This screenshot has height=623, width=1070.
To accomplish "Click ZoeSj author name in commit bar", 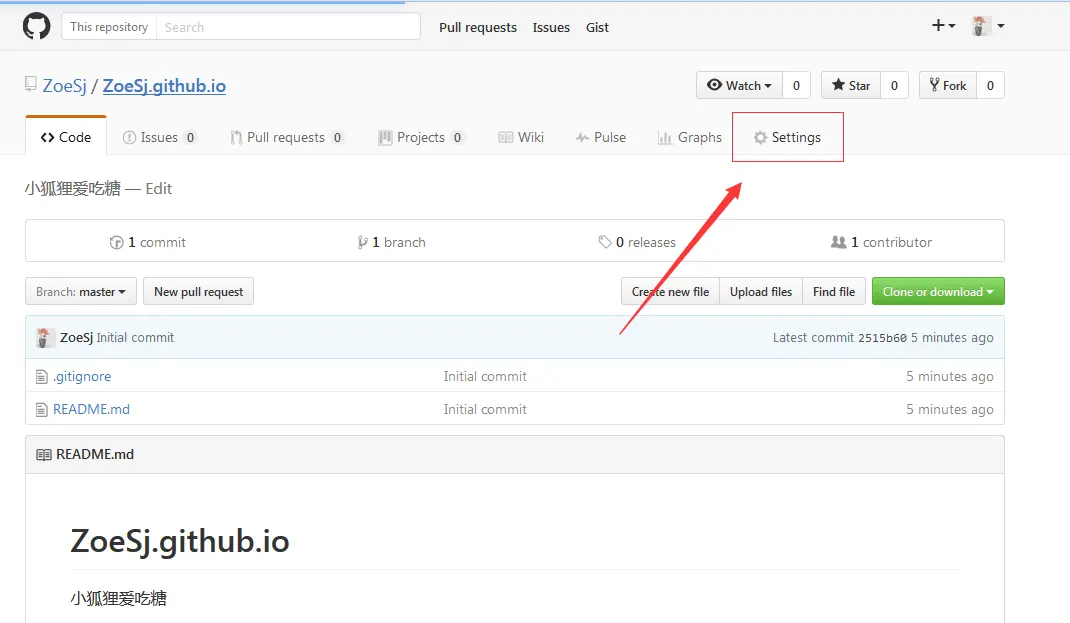I will (x=76, y=338).
